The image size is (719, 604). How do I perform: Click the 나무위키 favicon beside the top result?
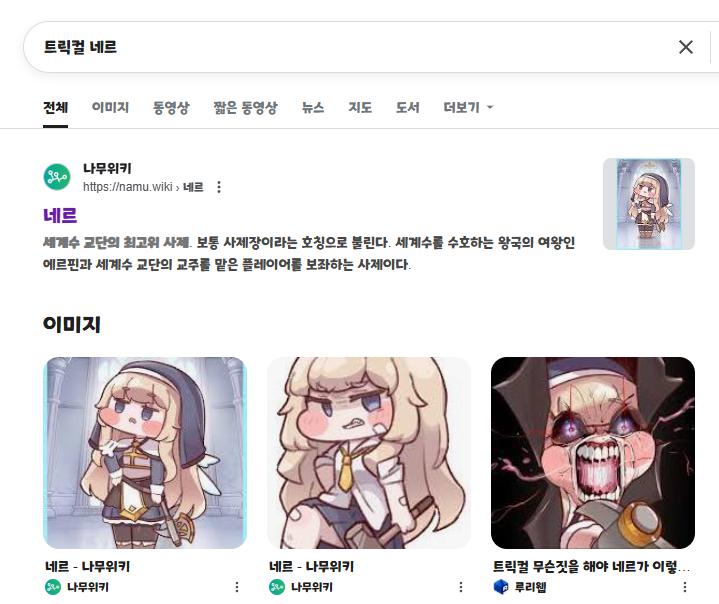[x=57, y=177]
